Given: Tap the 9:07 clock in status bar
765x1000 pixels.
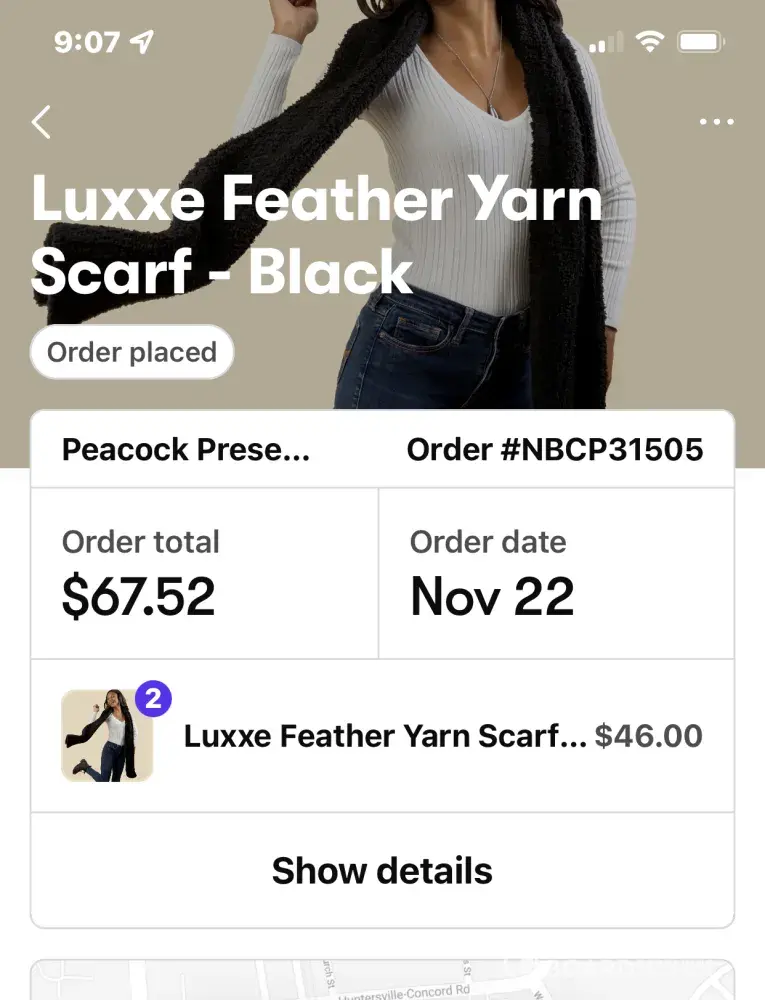Looking at the screenshot, I should click(x=87, y=42).
